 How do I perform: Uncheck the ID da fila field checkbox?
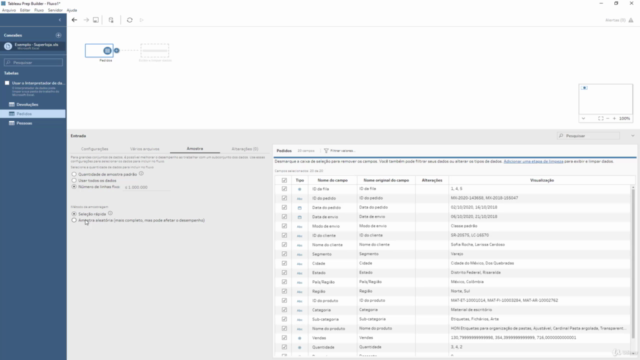284,189
